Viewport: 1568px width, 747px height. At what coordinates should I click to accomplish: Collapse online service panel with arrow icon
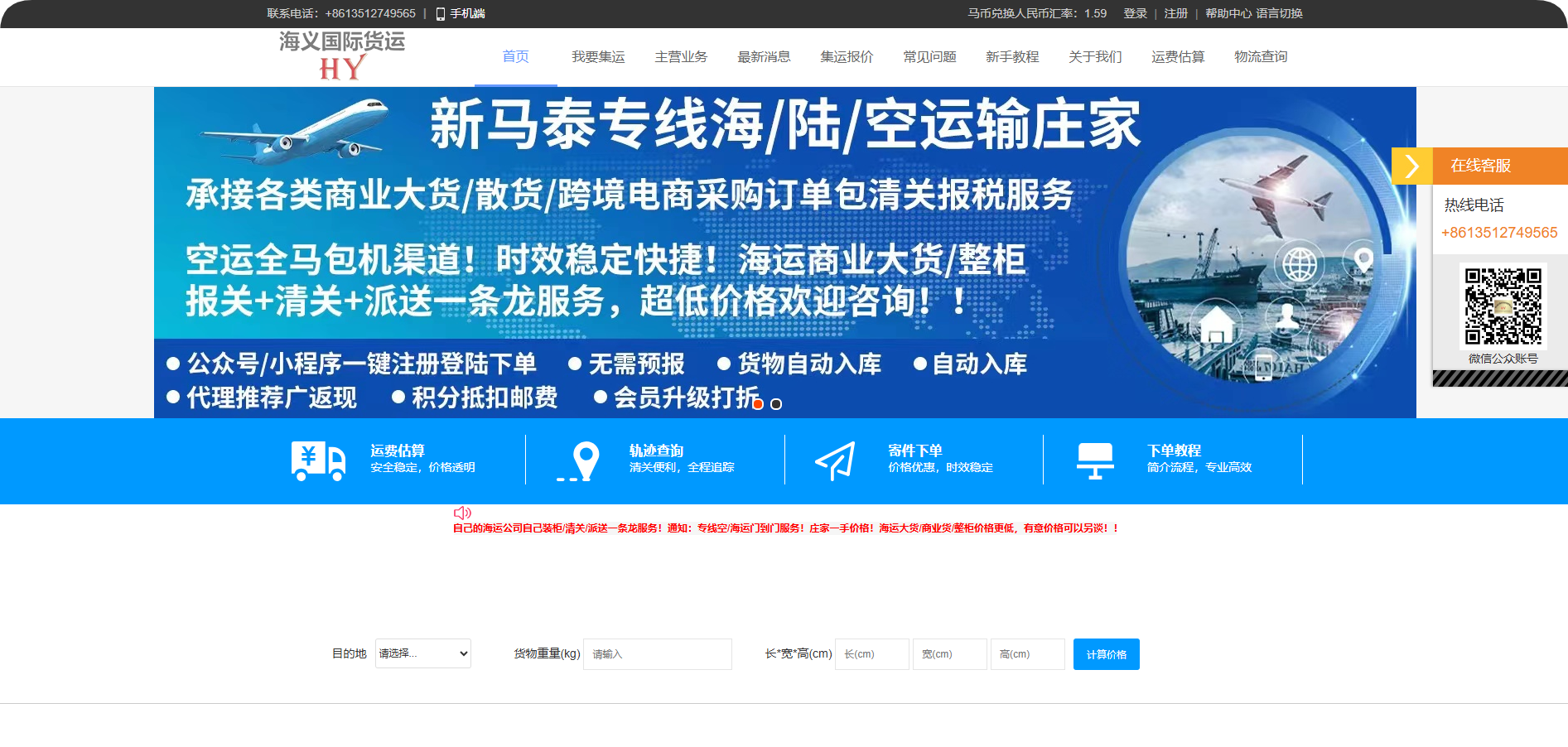(1411, 166)
